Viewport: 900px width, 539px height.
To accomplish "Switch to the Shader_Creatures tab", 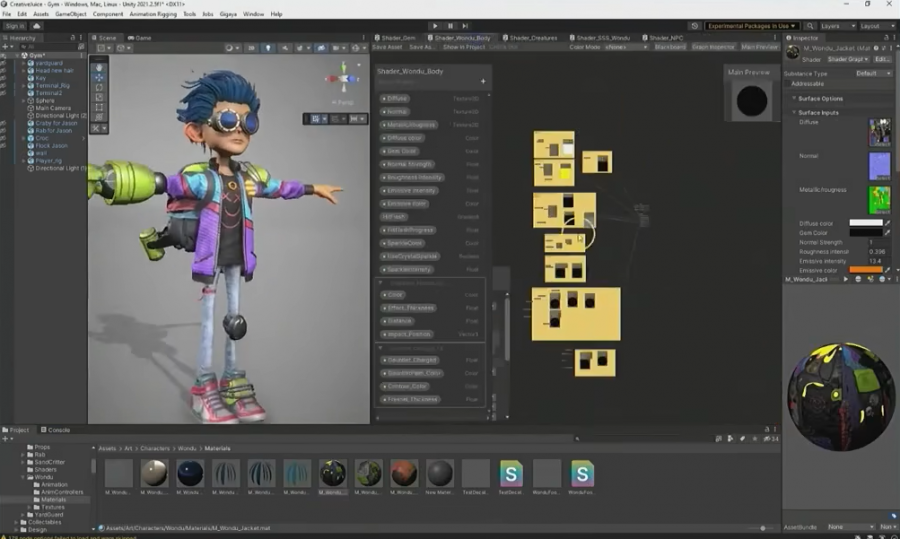I will (x=530, y=38).
